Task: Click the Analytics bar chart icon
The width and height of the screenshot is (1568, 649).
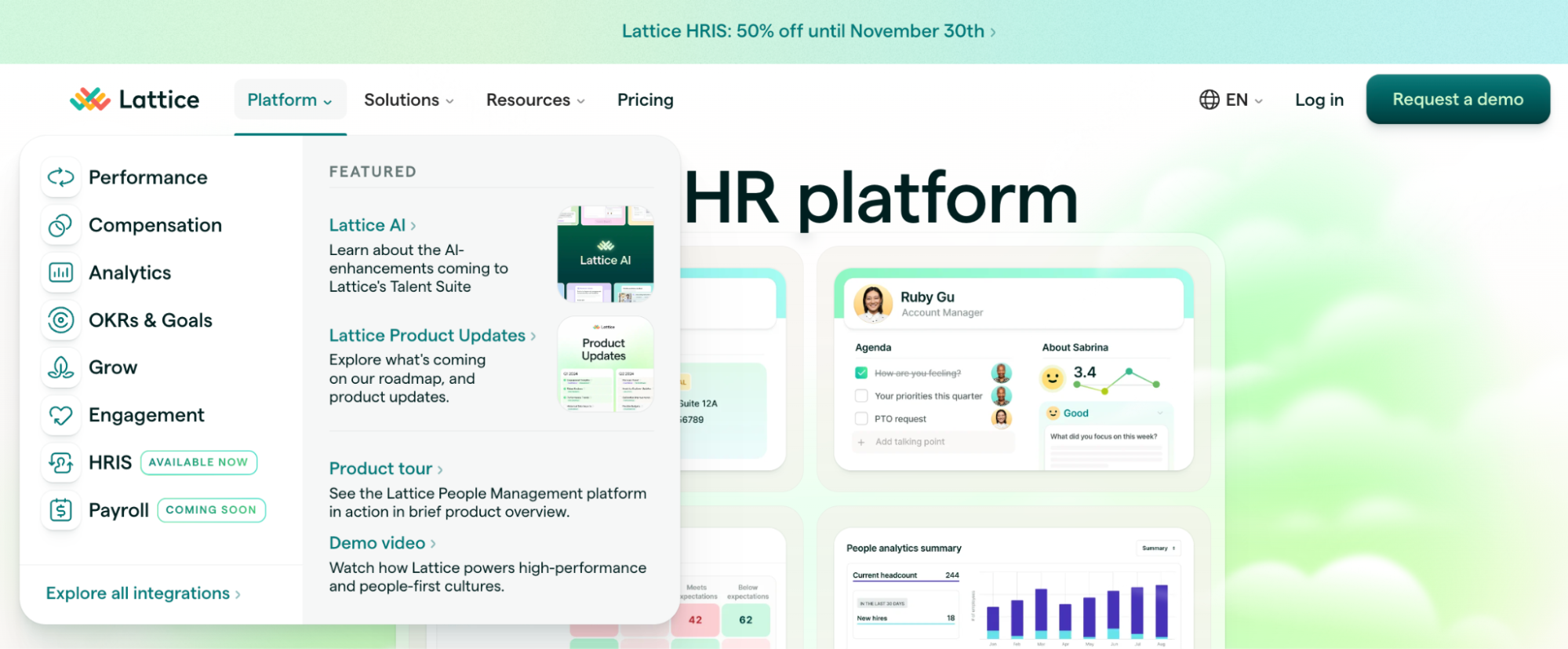Action: click(60, 272)
